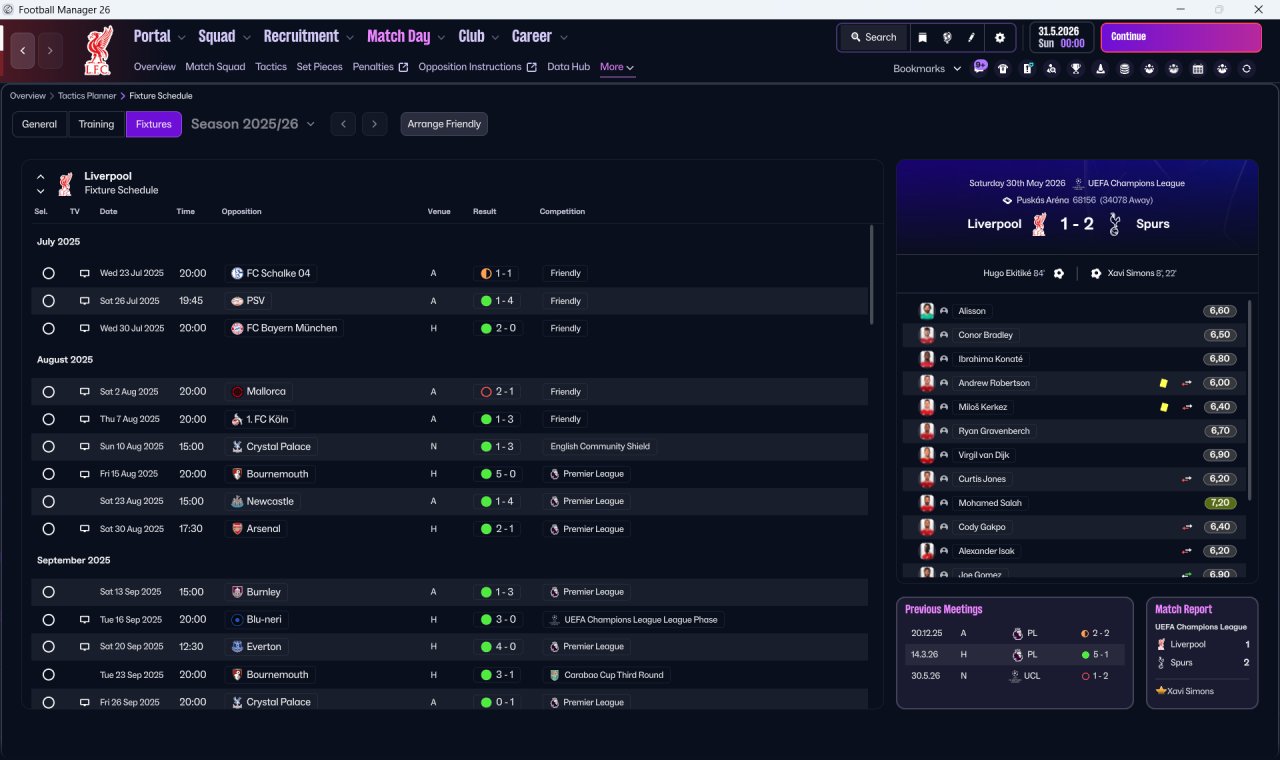Switch to the General tab
The image size is (1280, 760).
(40, 124)
